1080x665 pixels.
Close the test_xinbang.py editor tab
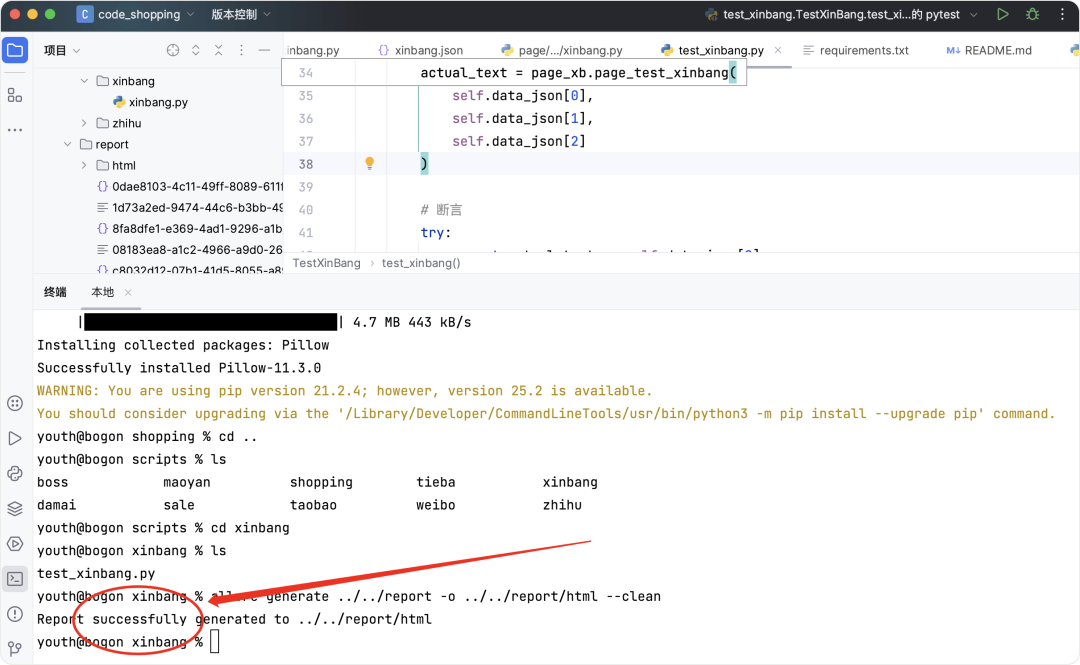(778, 50)
